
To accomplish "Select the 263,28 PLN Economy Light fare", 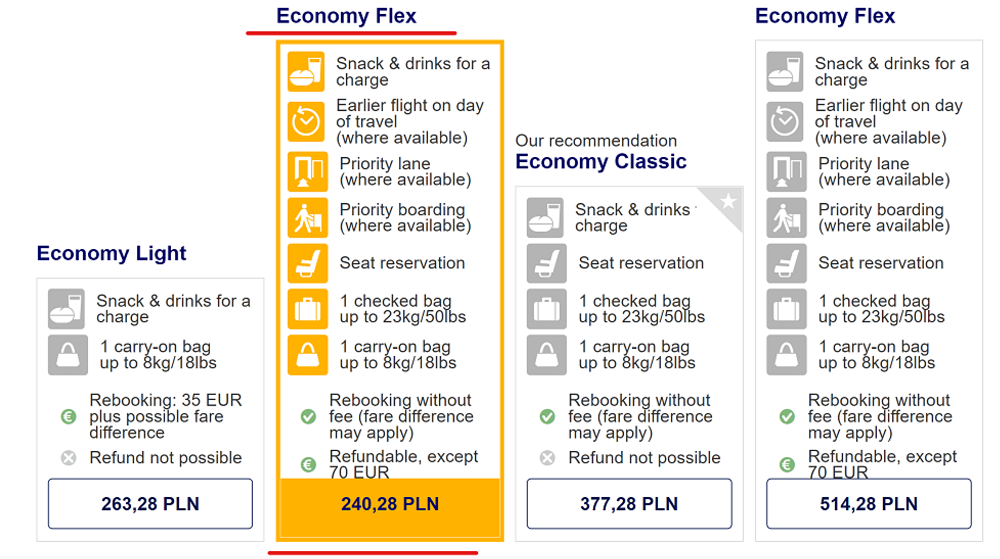I will tap(151, 504).
